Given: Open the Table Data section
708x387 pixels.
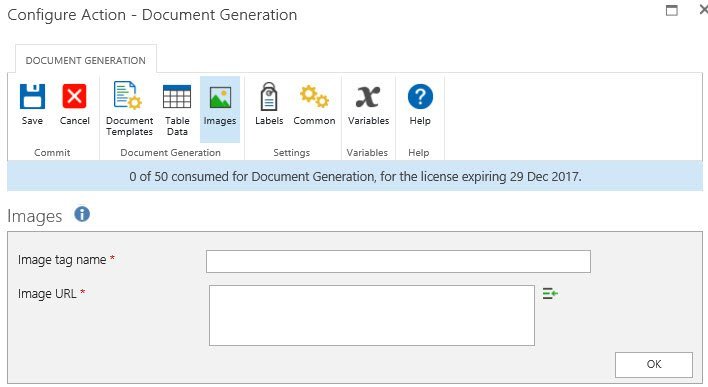Looking at the screenshot, I should click(177, 109).
